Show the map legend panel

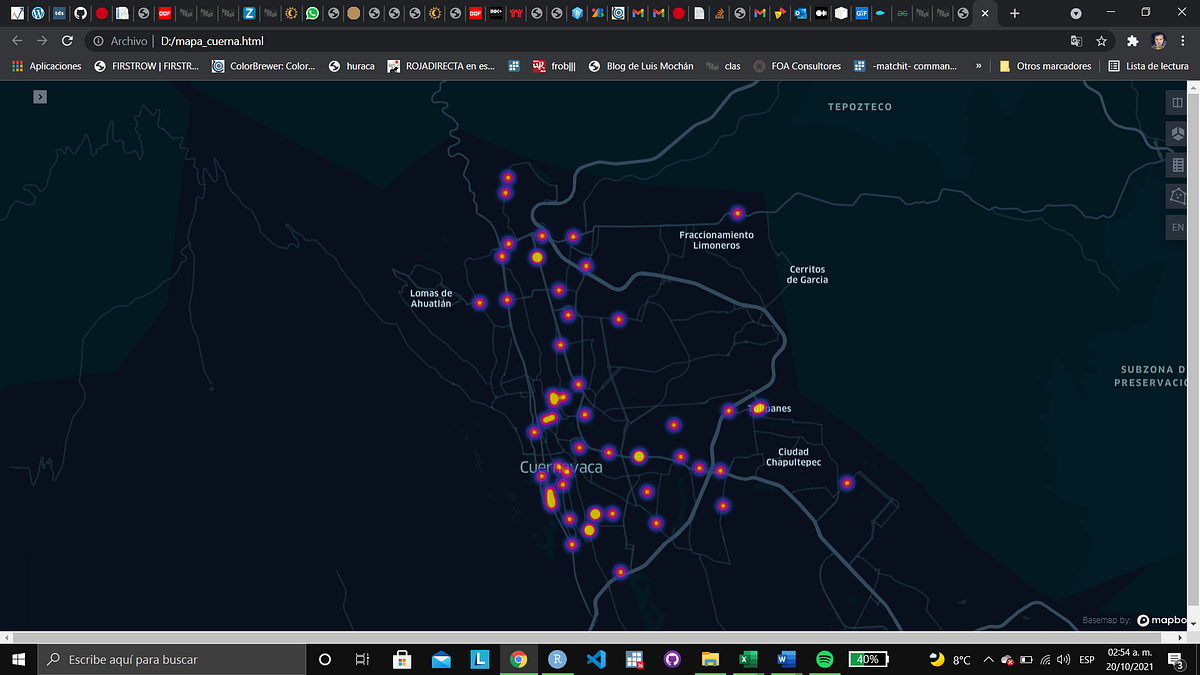click(1176, 165)
